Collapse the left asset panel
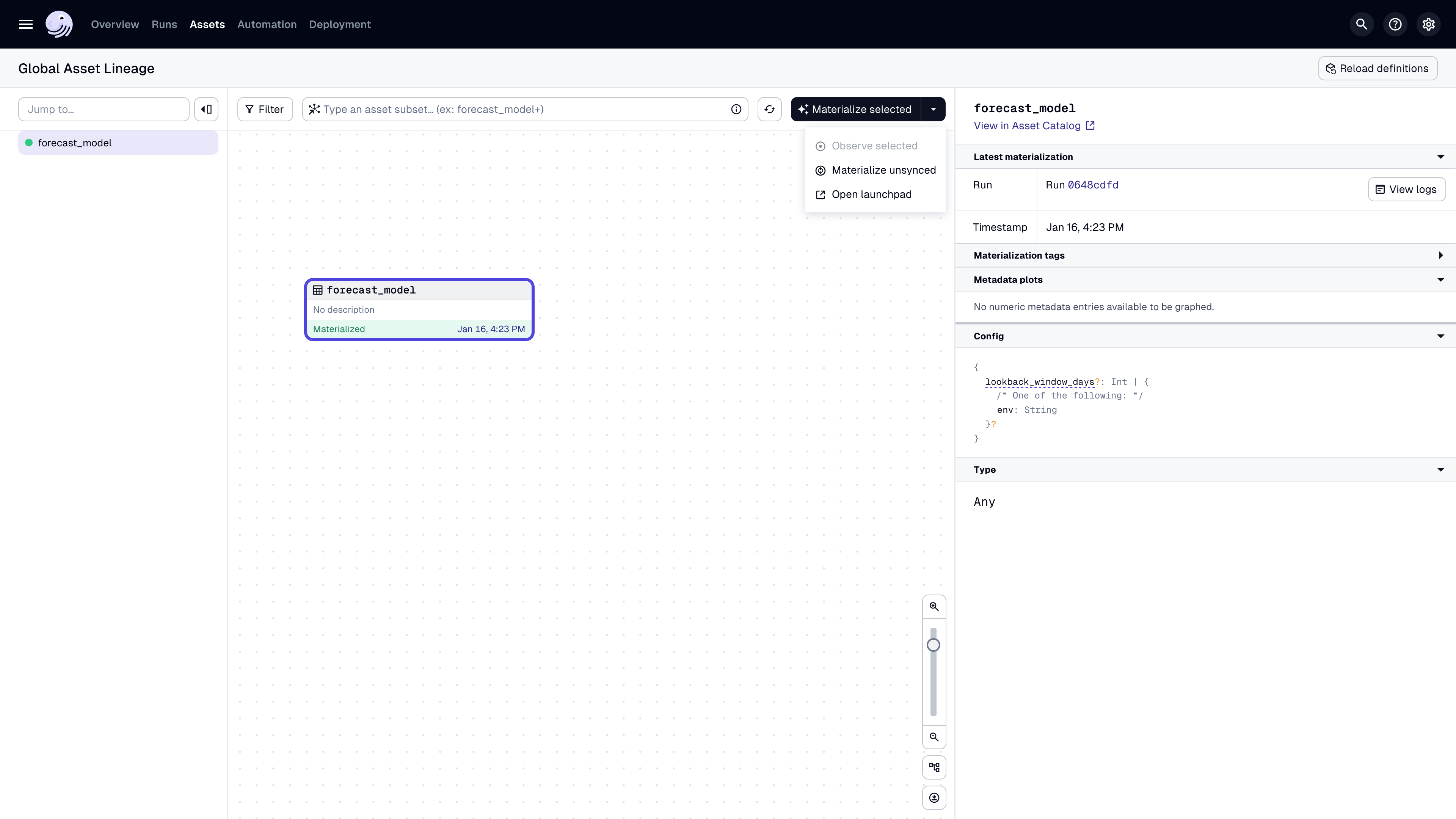Image resolution: width=1456 pixels, height=819 pixels. click(206, 109)
